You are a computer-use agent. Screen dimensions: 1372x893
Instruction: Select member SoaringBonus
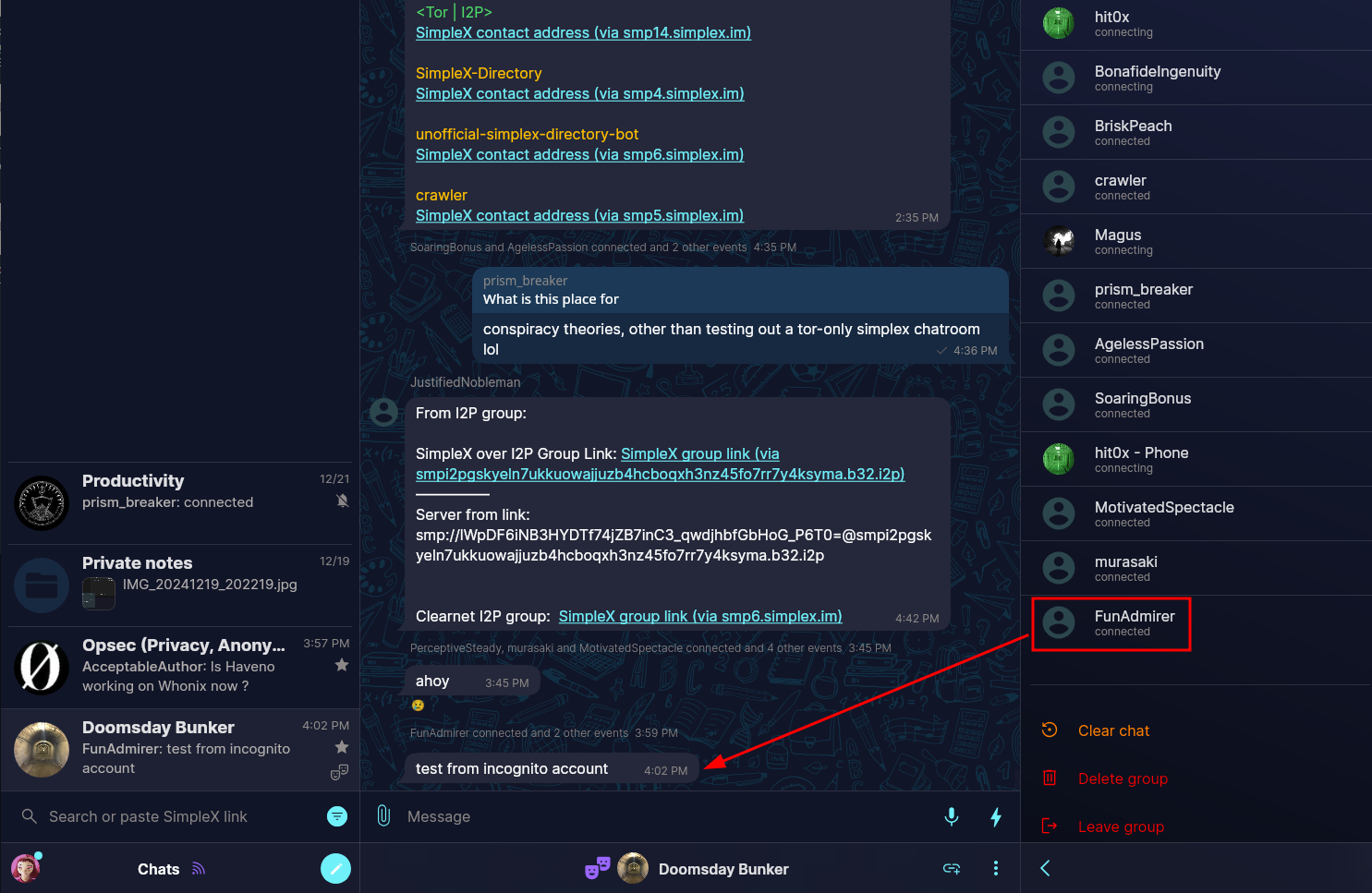(x=1196, y=404)
